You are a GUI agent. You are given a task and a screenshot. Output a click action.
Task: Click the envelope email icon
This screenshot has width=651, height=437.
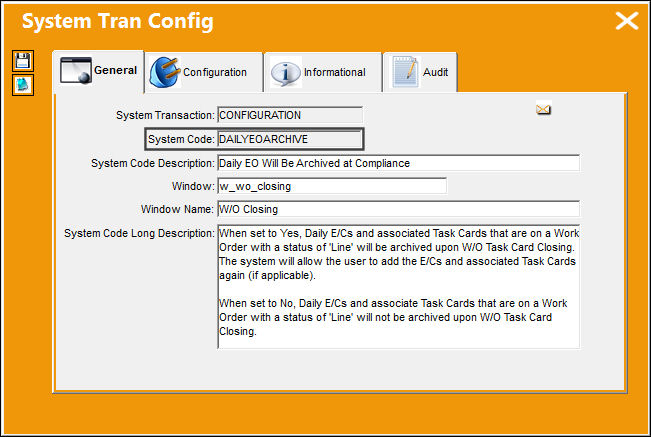[x=543, y=109]
